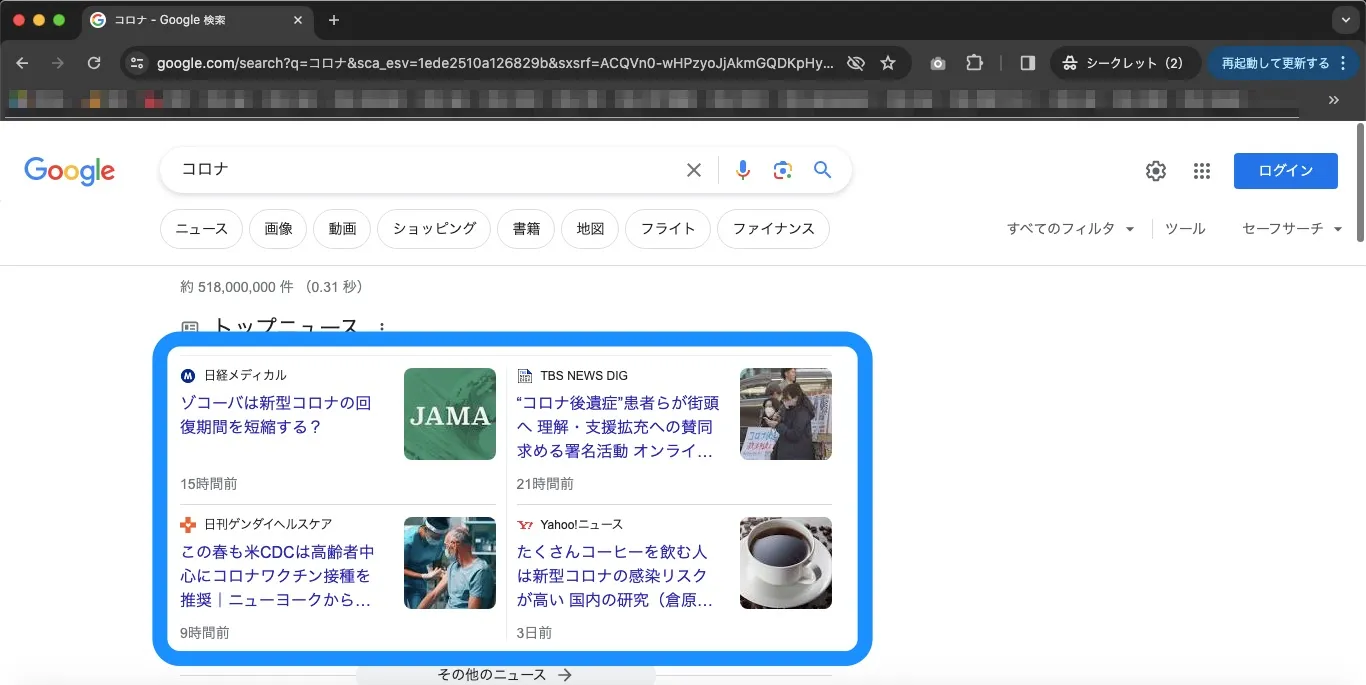Viewport: 1366px width, 685px height.
Task: Click the ツール button
Action: tap(1185, 229)
